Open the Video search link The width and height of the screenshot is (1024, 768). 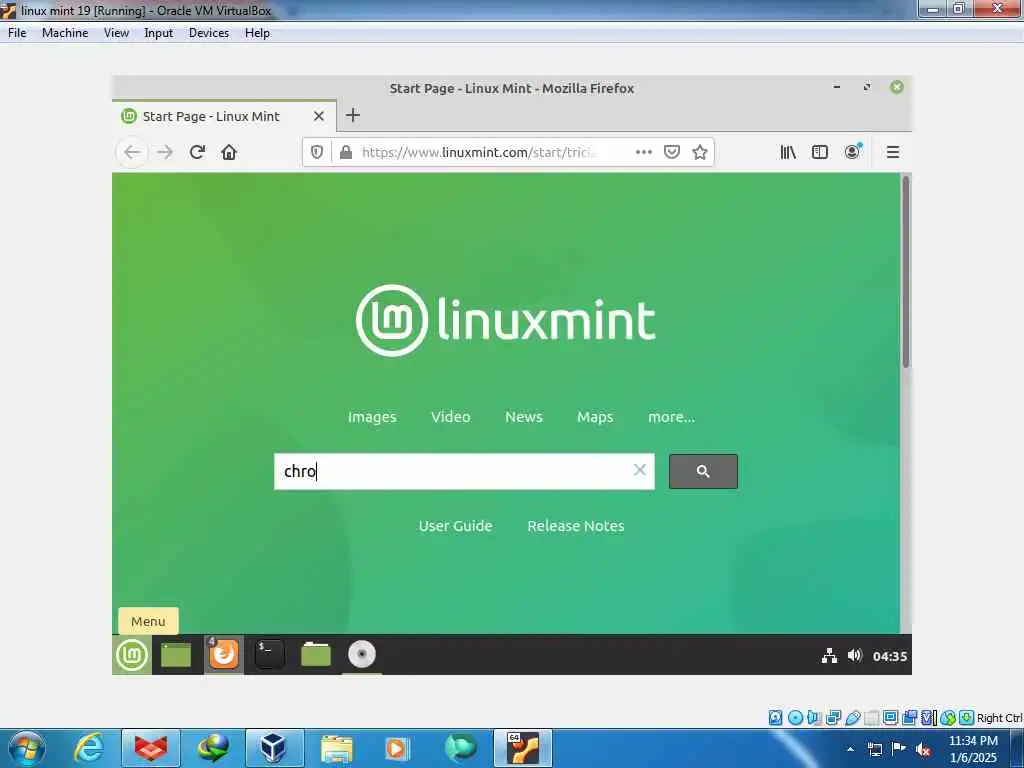click(x=451, y=417)
